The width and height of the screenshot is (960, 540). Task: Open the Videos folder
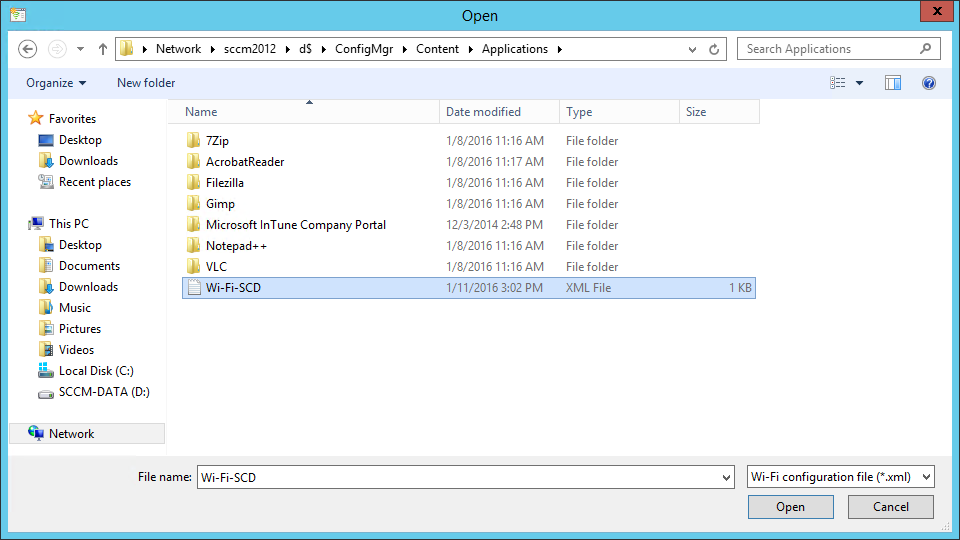pos(76,350)
